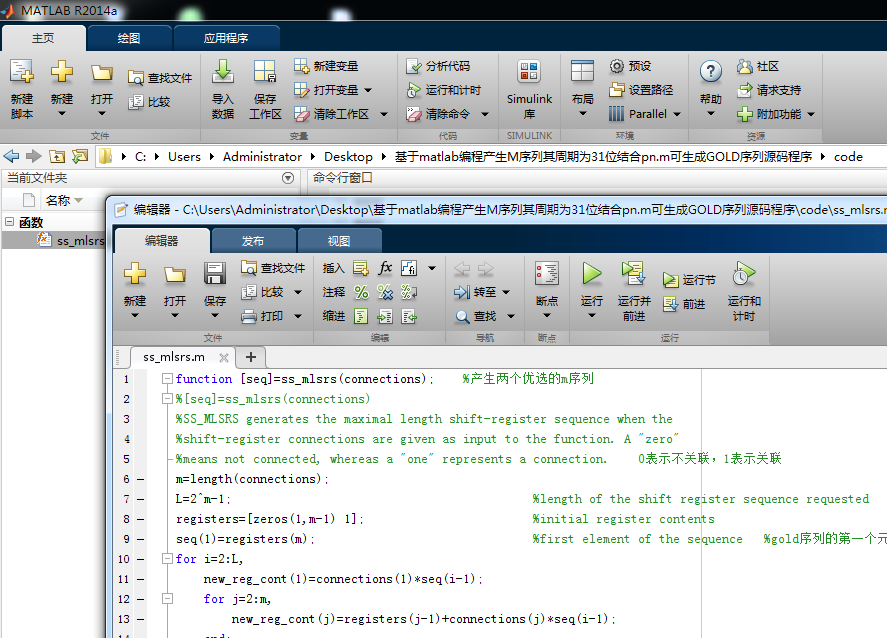
Task: Click editor Run and Time (运行和计时) clock icon
Action: click(743, 274)
